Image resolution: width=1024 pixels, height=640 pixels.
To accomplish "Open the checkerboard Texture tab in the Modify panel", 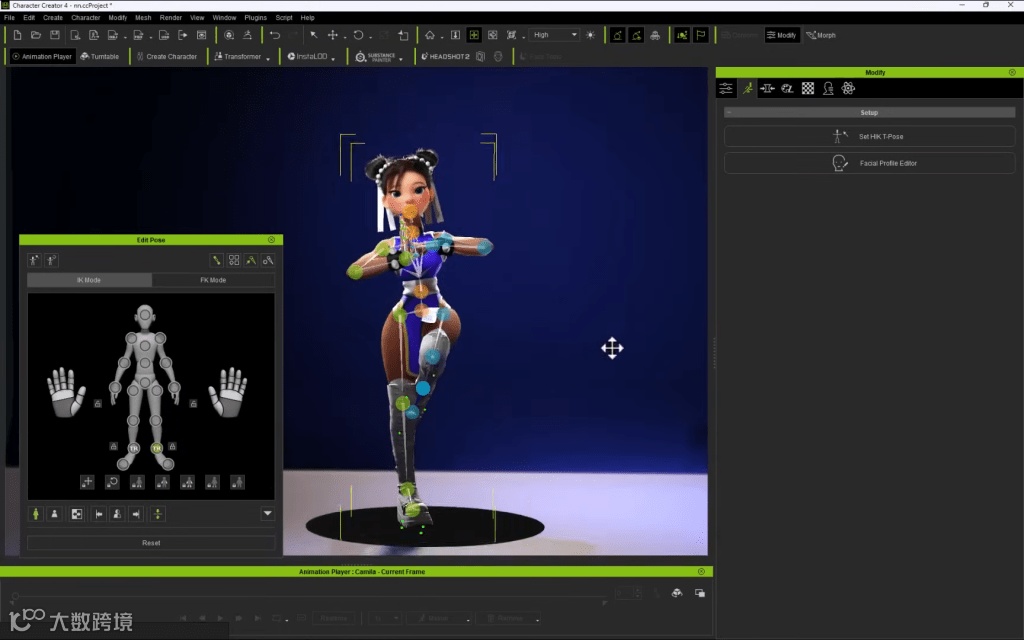I will click(x=808, y=89).
